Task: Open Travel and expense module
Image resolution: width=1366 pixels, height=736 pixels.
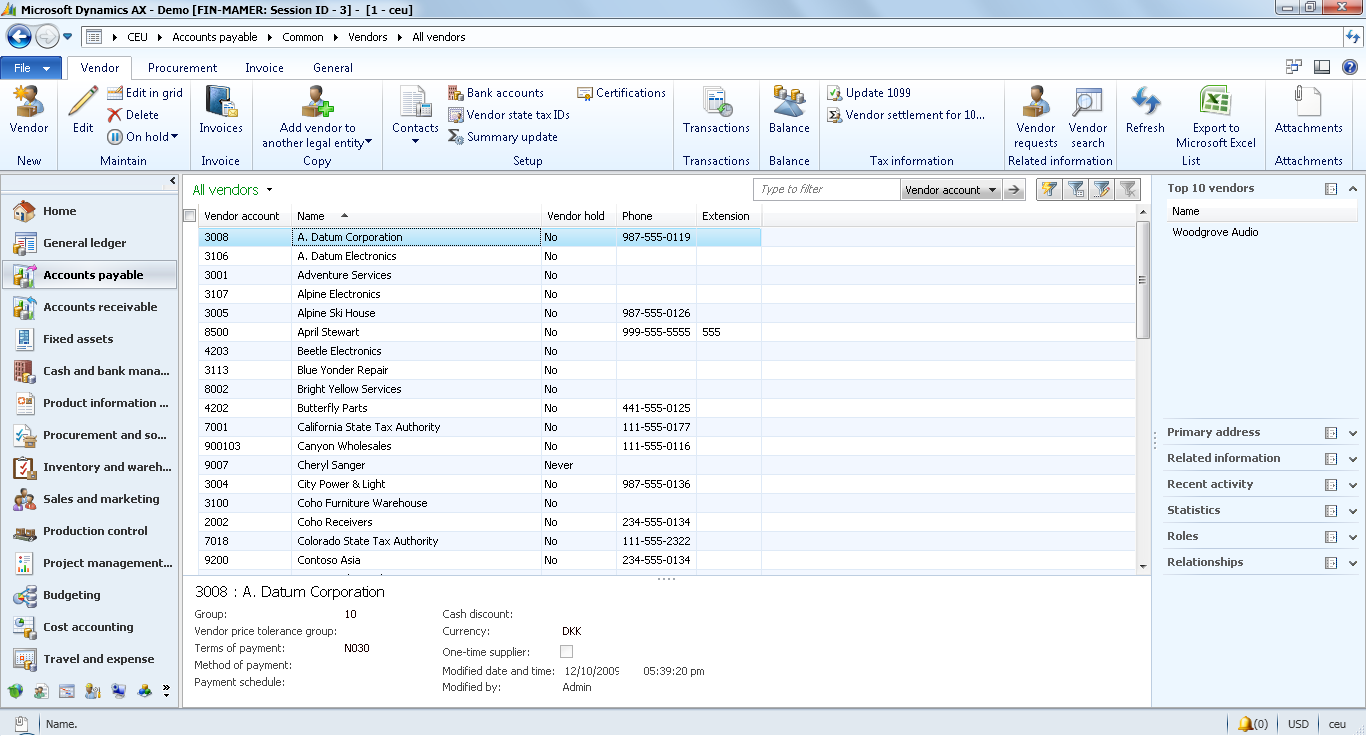Action: [x=90, y=659]
